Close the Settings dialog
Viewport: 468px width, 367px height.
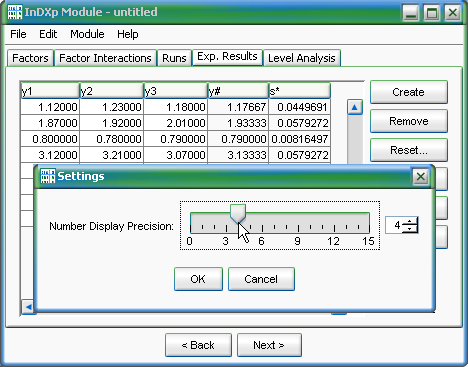pyautogui.click(x=421, y=176)
